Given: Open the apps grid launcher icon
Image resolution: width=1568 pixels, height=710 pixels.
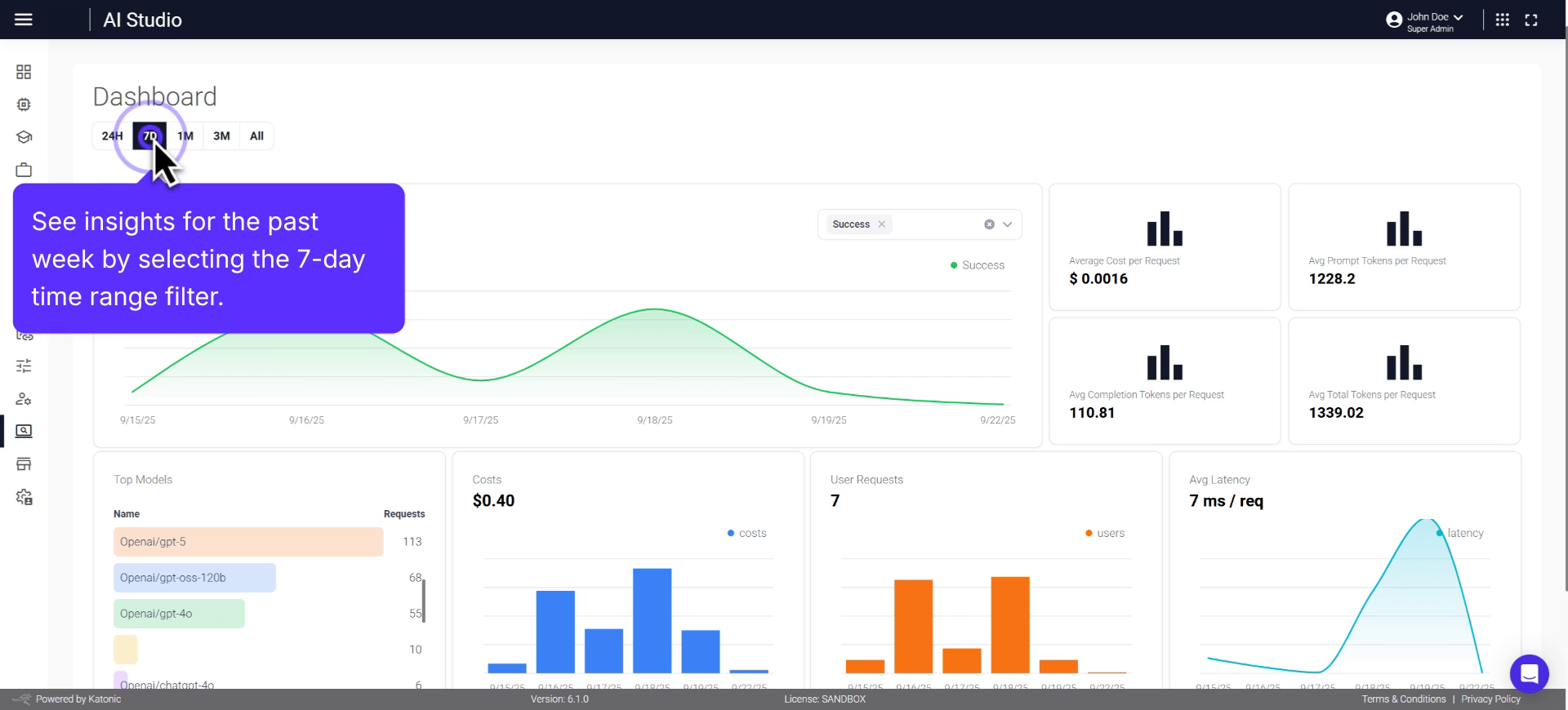Looking at the screenshot, I should pos(1502,20).
